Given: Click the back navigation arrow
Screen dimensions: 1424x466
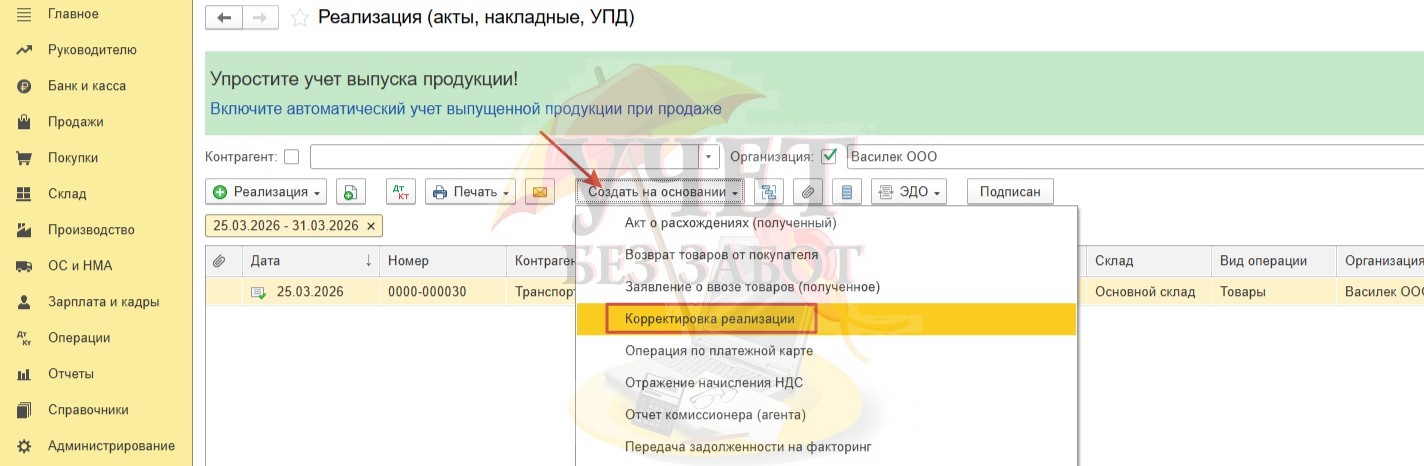Looking at the screenshot, I should coord(224,18).
